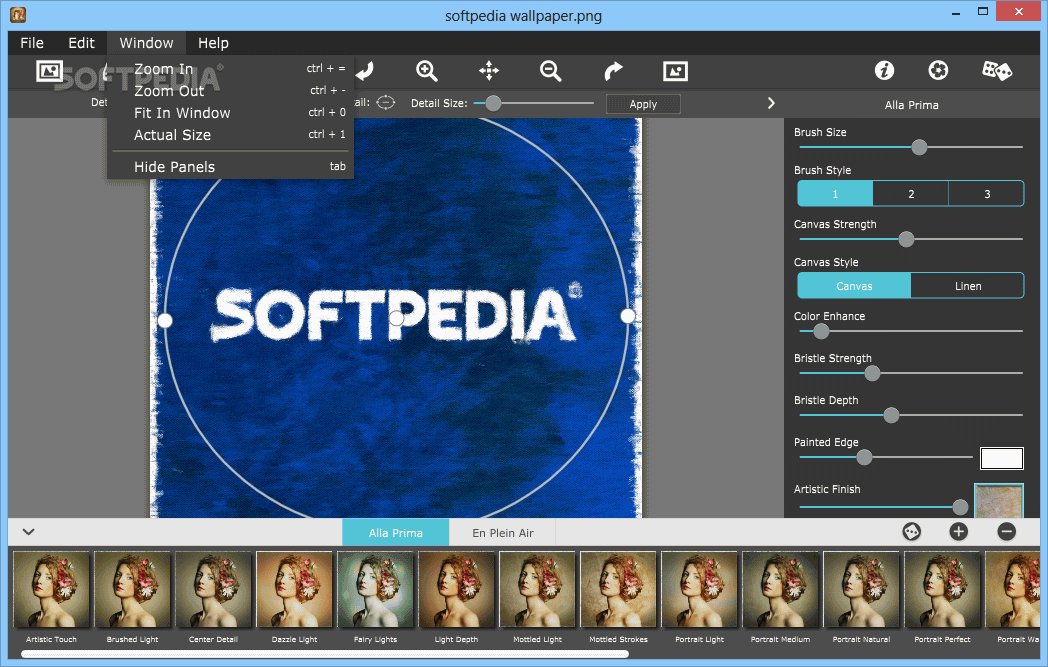This screenshot has width=1048, height=667.
Task: Close the open Window menu
Action: tap(146, 43)
